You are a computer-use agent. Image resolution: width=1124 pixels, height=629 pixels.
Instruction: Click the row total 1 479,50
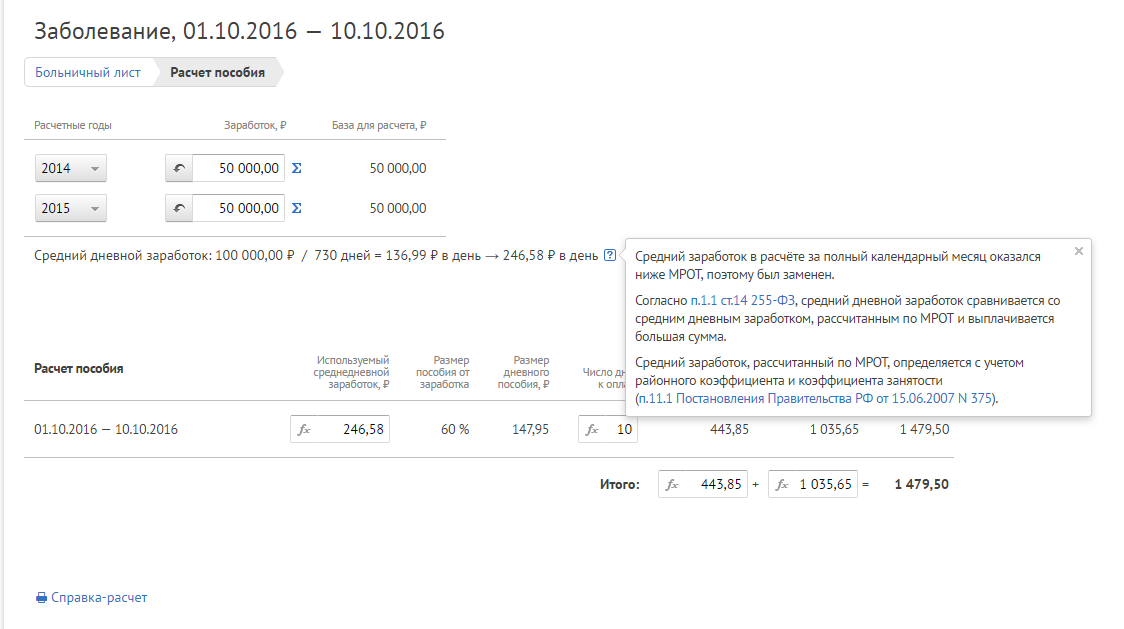[925, 430]
